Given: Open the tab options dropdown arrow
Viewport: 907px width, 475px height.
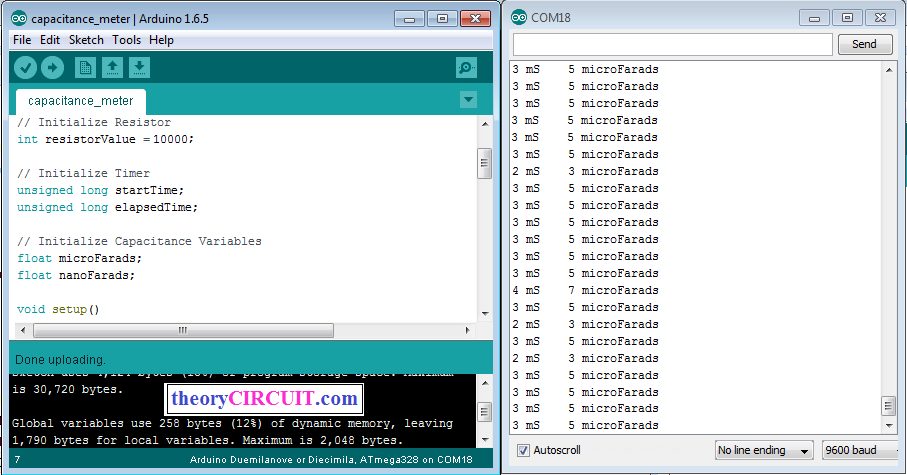Looking at the screenshot, I should (469, 100).
